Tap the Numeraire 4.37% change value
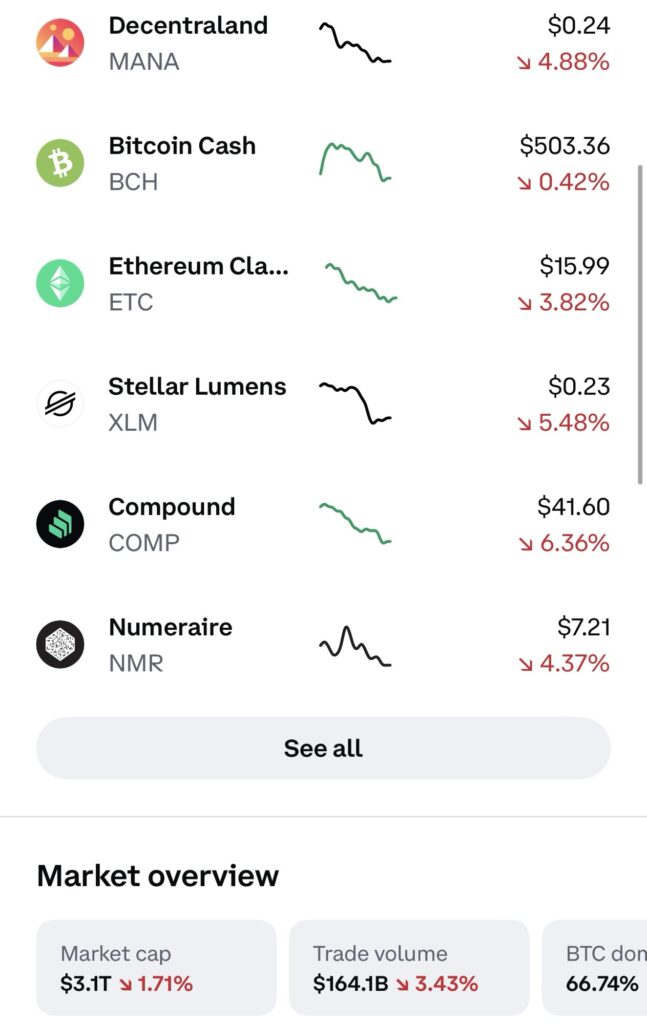The height and width of the screenshot is (1024, 647). coord(564,664)
